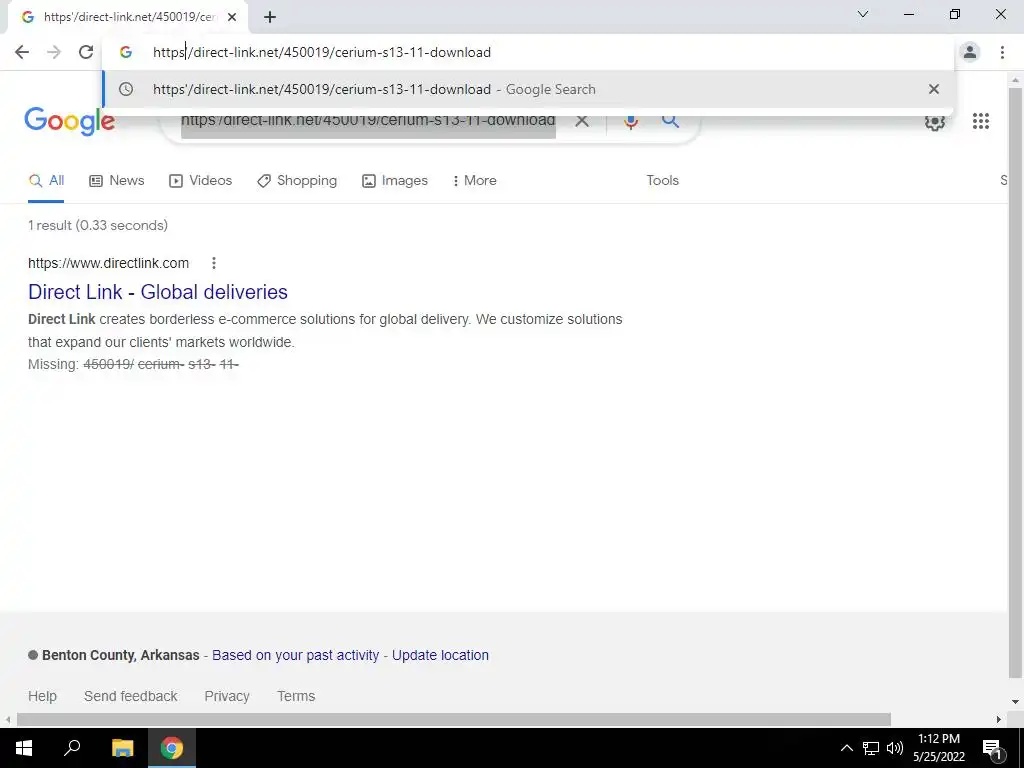Click the Chrome taskbar icon
Viewport: 1024px width, 768px height.
click(172, 748)
